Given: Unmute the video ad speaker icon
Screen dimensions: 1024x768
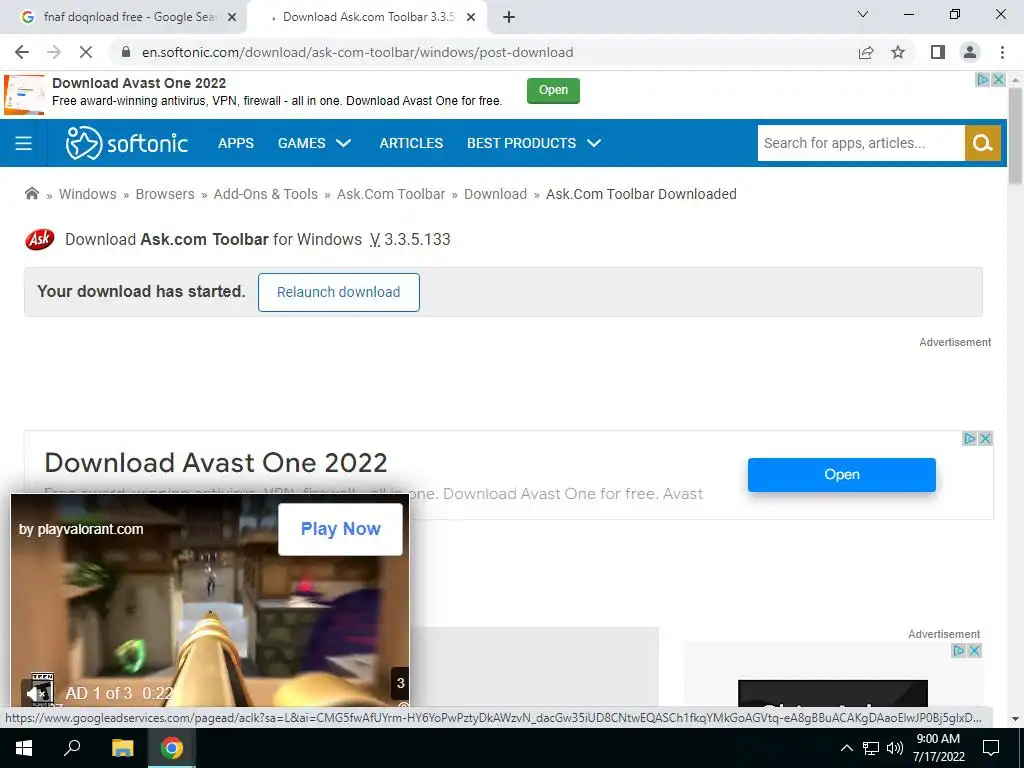Looking at the screenshot, I should 37,694.
